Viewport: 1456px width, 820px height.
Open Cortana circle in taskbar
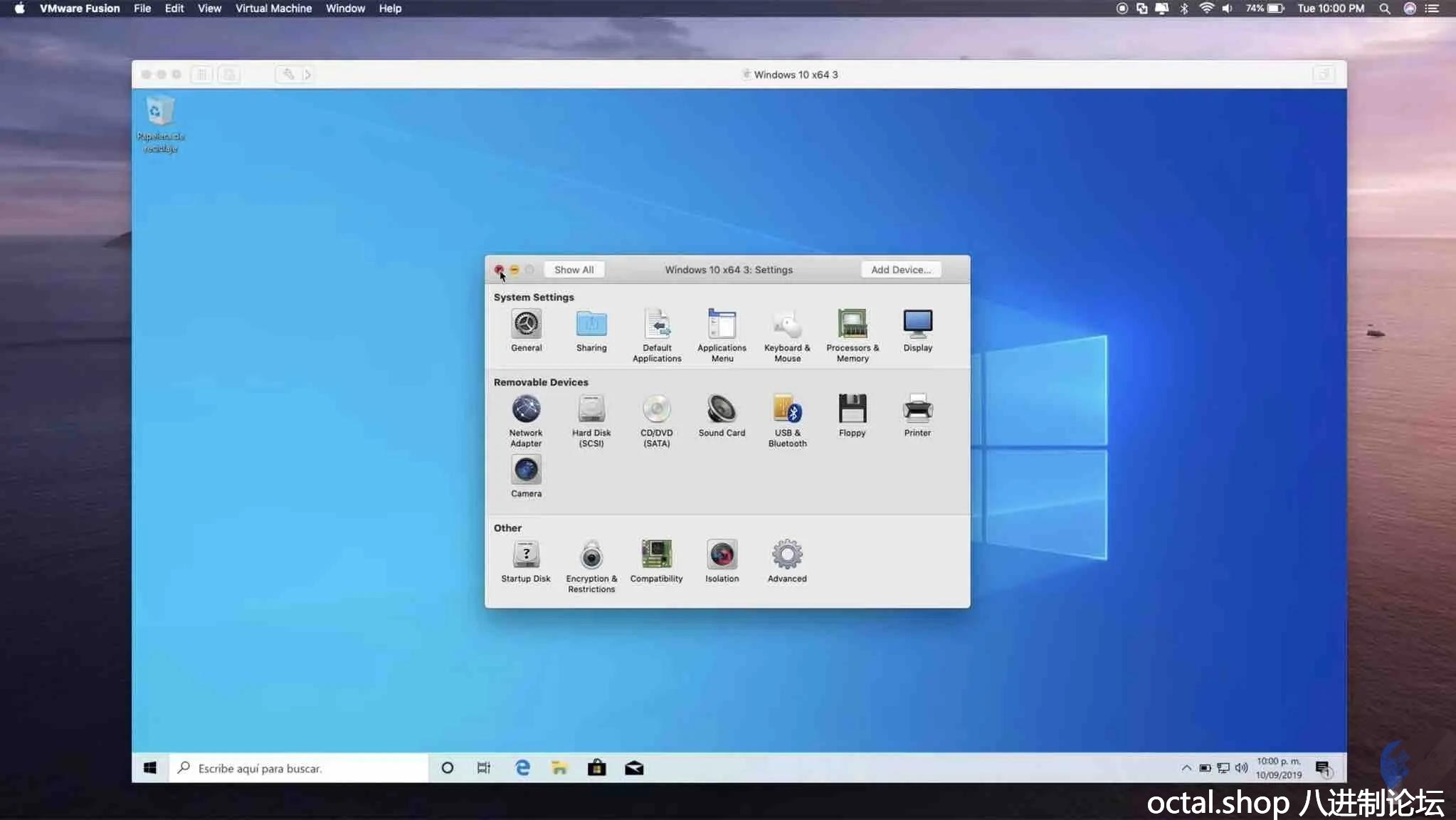[x=447, y=768]
